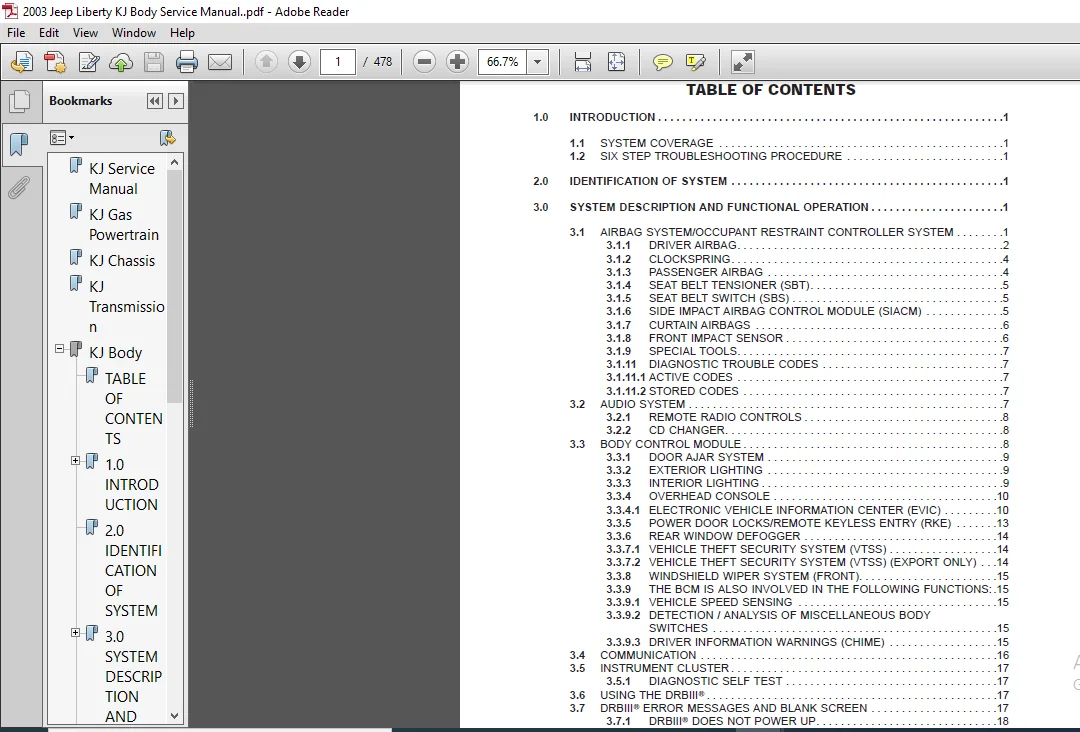Open the TABLE OF CONTENTS bookmark
Image resolution: width=1080 pixels, height=732 pixels.
coord(134,408)
